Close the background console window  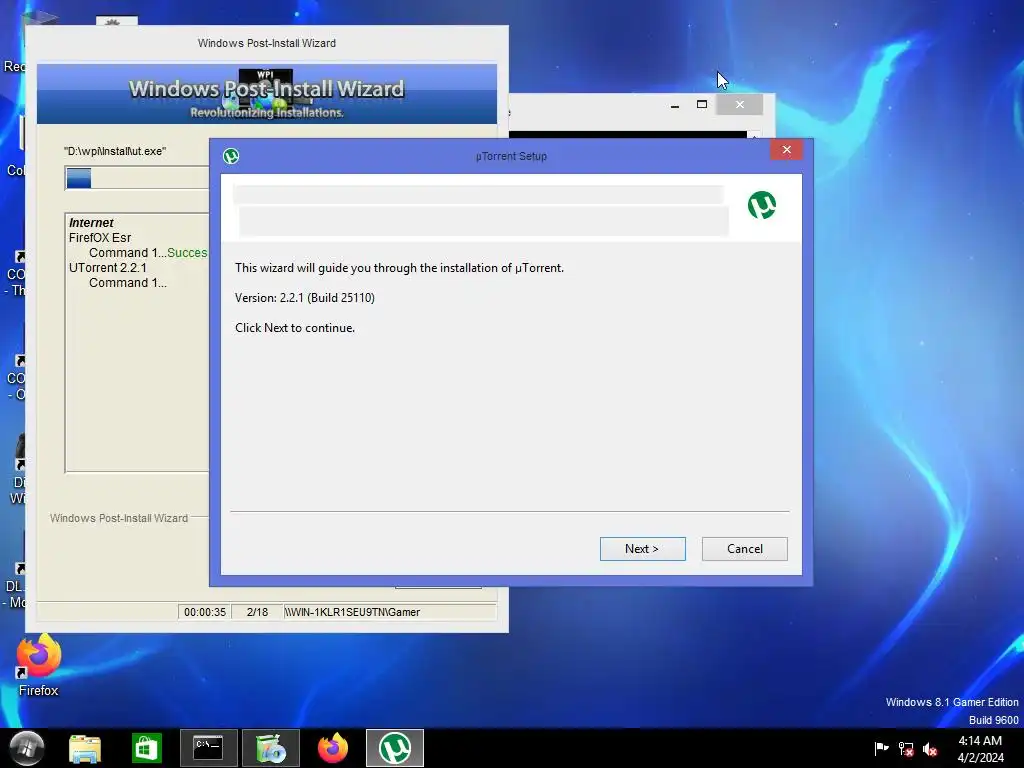click(739, 104)
